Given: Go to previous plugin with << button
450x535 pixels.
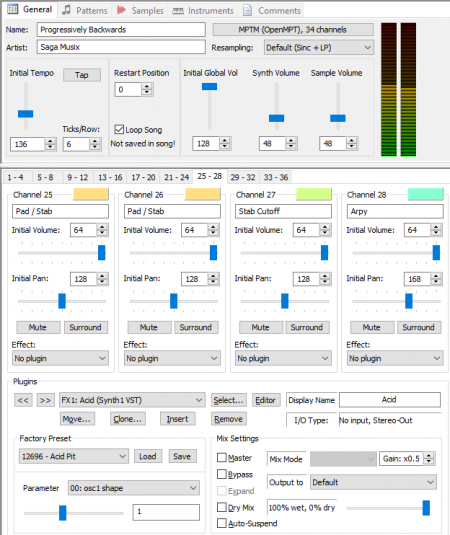Looking at the screenshot, I should (x=23, y=400).
